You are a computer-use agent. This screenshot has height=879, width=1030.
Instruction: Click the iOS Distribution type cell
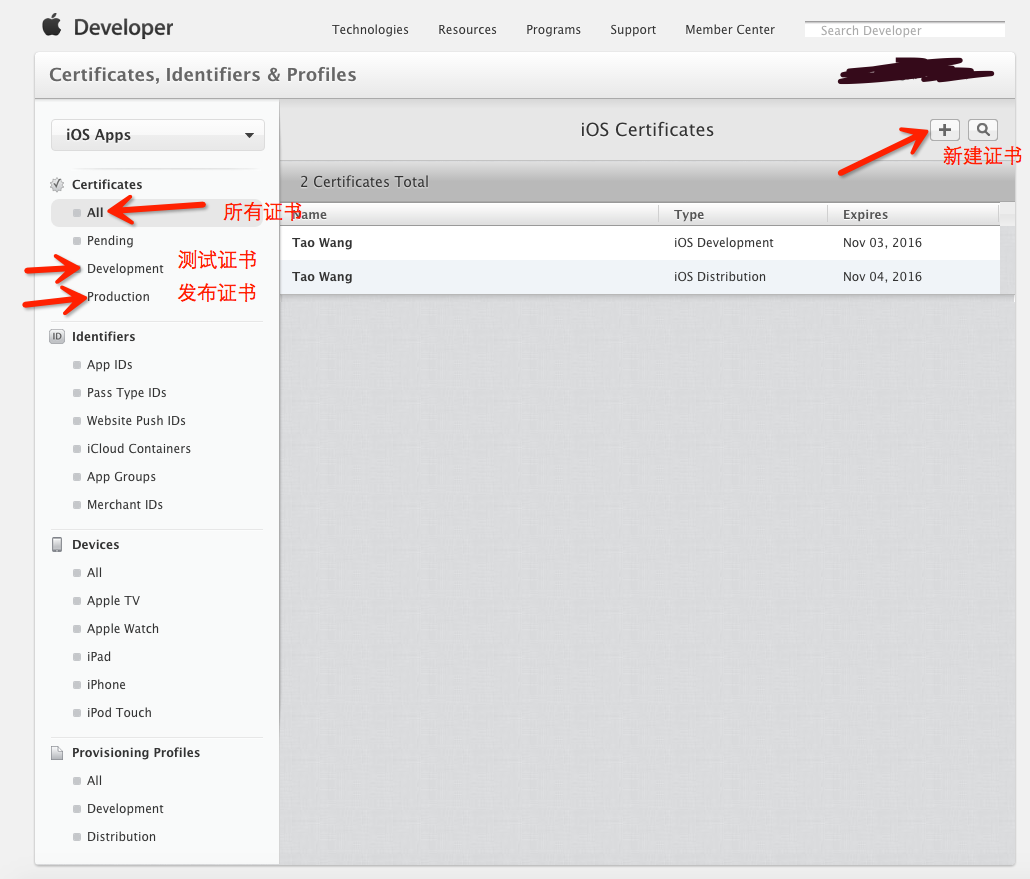[x=720, y=277]
